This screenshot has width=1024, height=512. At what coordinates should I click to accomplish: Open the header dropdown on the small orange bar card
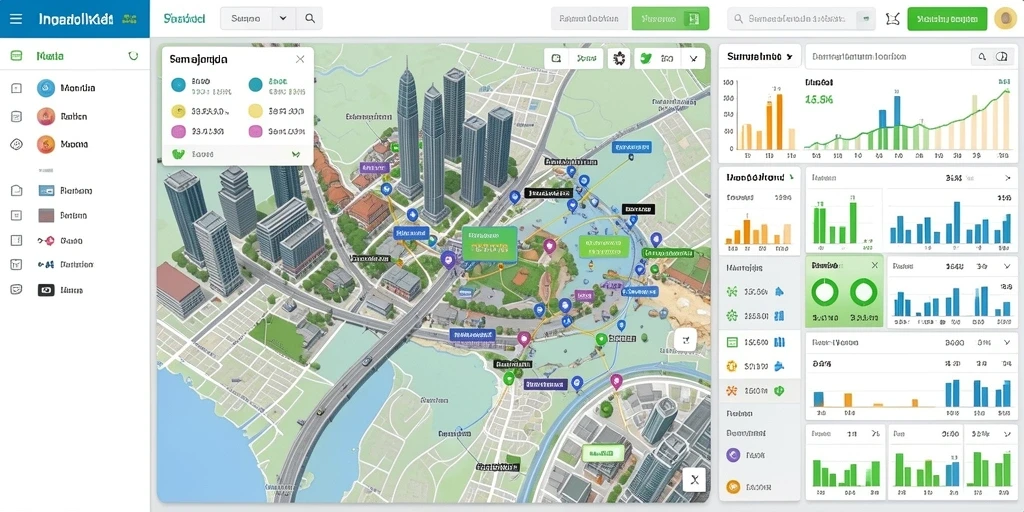click(x=792, y=177)
